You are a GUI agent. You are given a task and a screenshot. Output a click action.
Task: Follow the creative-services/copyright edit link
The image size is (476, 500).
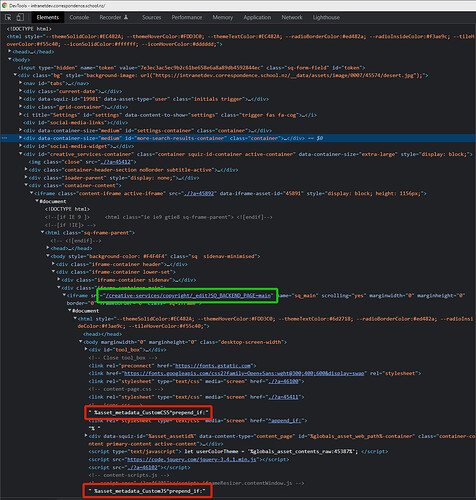click(188, 295)
